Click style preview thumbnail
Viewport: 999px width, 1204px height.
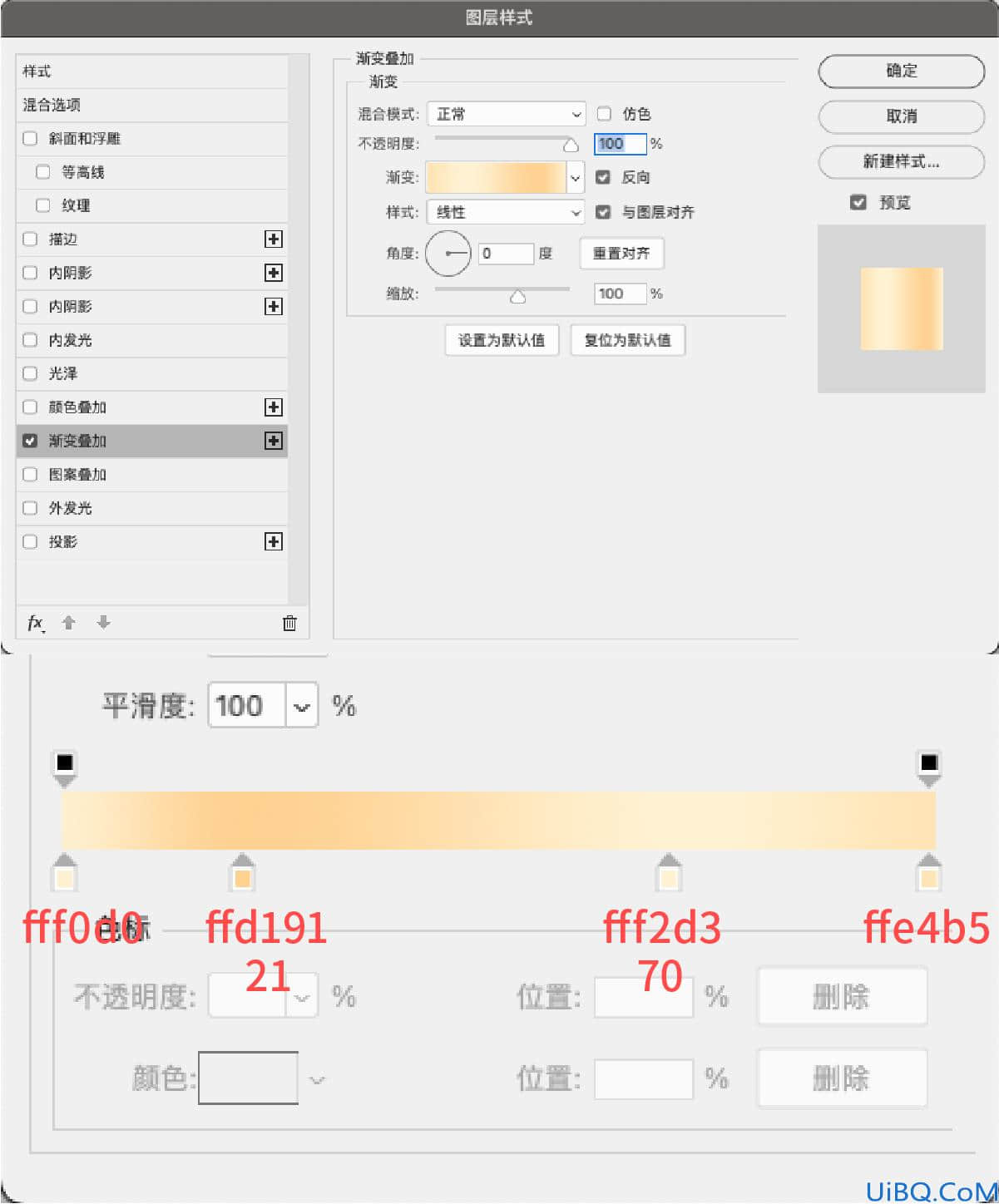point(902,308)
